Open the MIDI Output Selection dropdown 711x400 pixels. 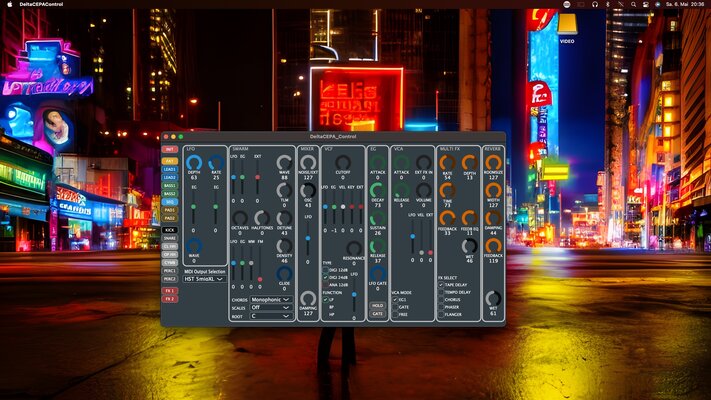[204, 279]
